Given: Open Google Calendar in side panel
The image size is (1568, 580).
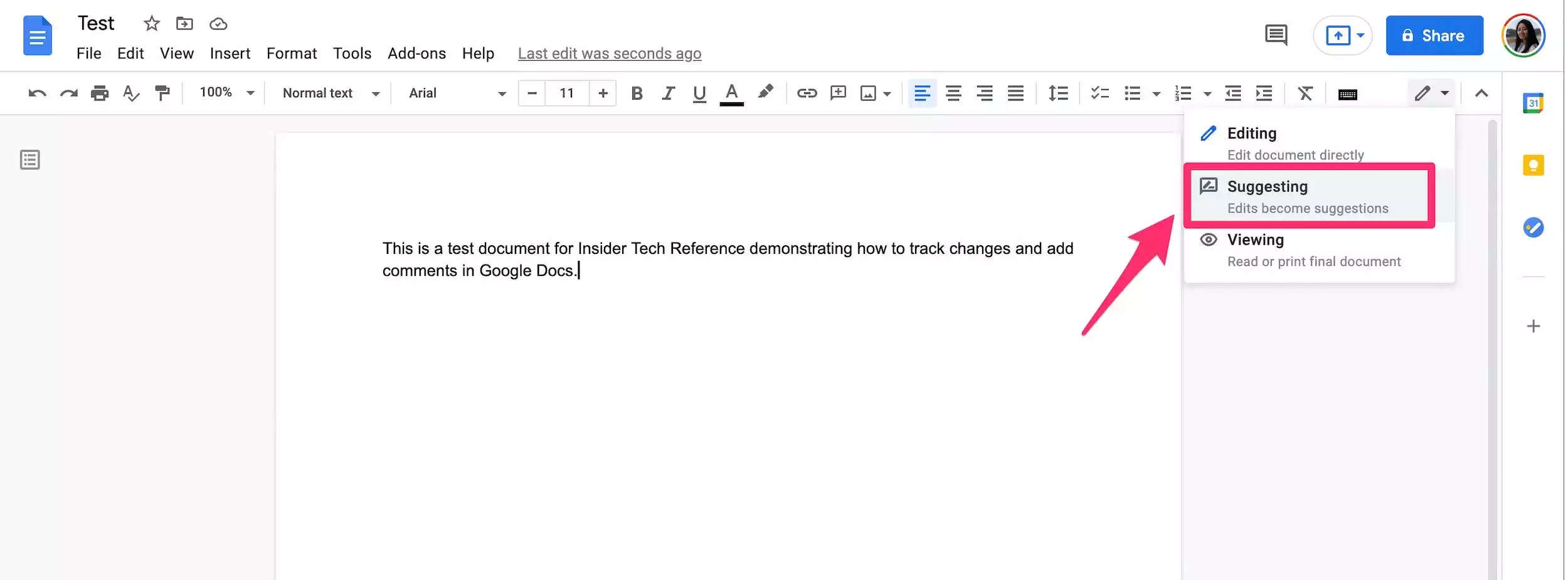Looking at the screenshot, I should click(1533, 103).
